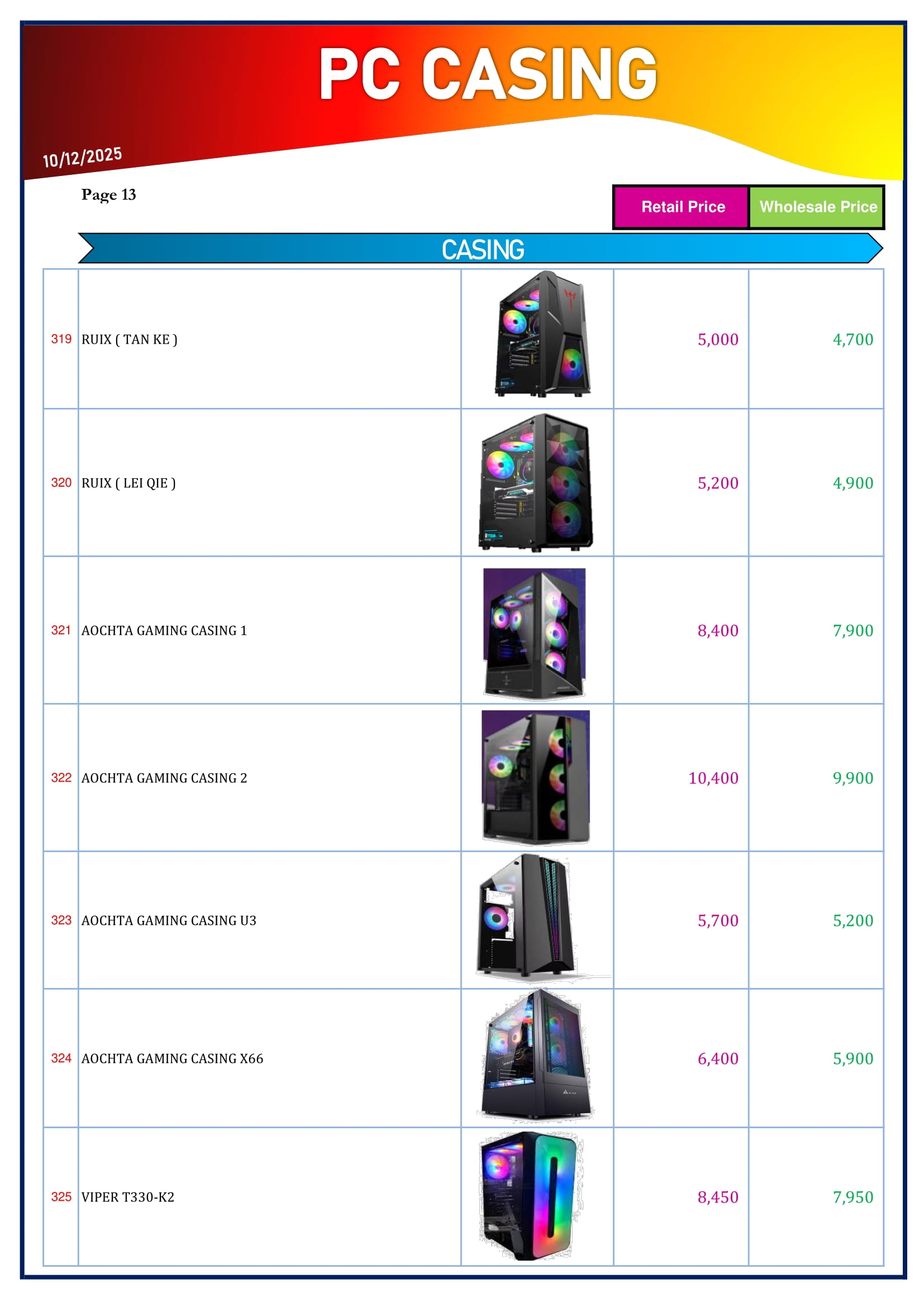Click the RUIX (LEI QIE) casing image
Viewport: 924px width, 1307px height.
(x=536, y=482)
